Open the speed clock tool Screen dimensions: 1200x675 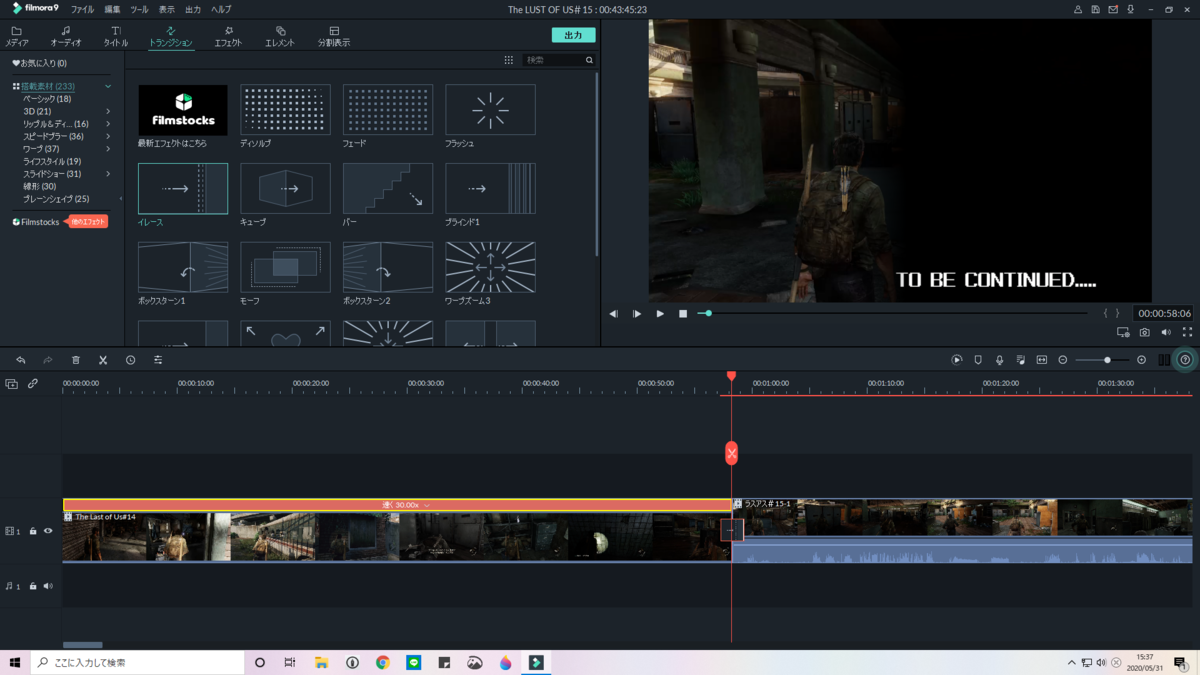click(130, 360)
